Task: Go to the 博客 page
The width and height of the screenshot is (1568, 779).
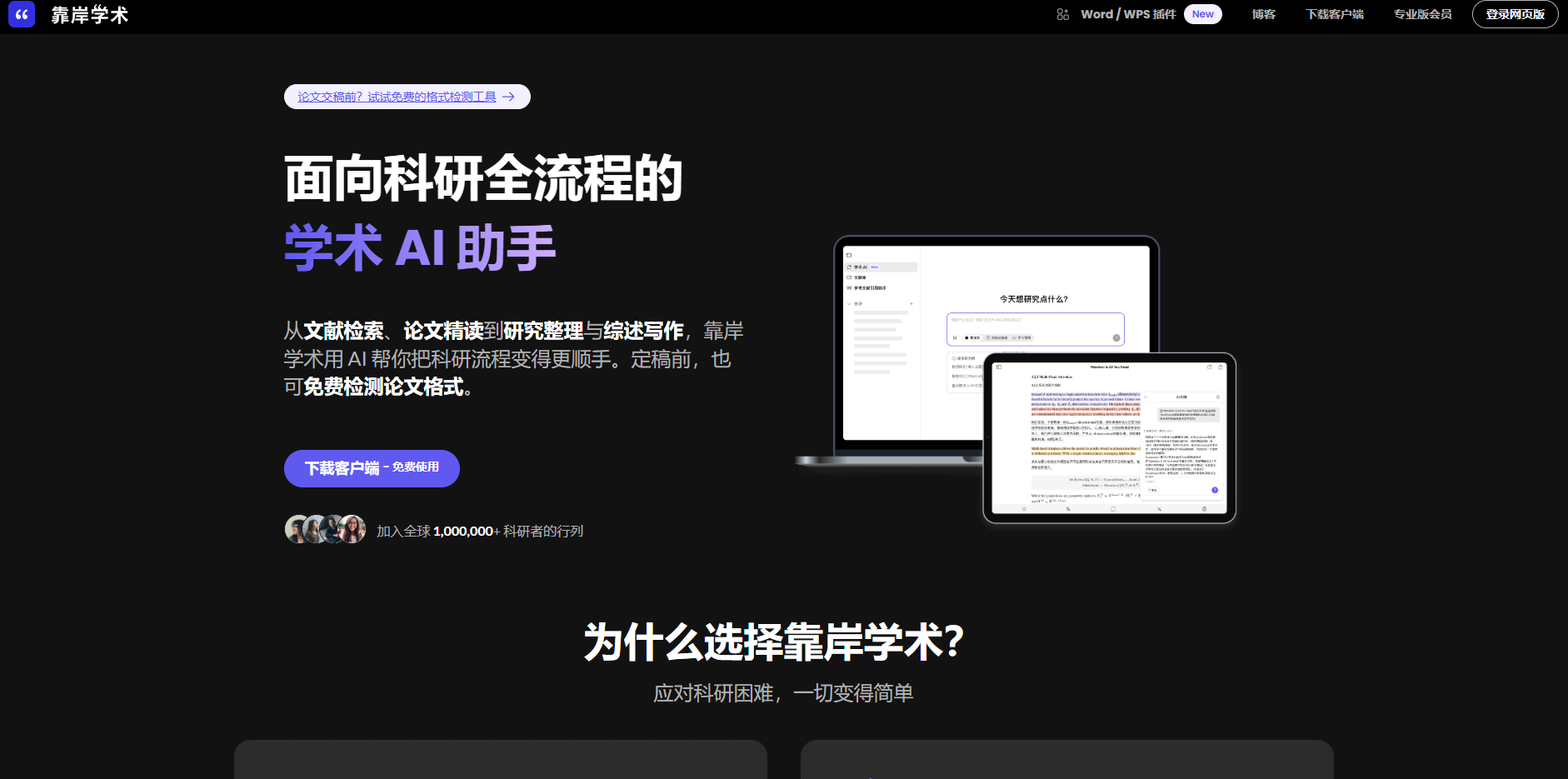Action: click(1263, 14)
